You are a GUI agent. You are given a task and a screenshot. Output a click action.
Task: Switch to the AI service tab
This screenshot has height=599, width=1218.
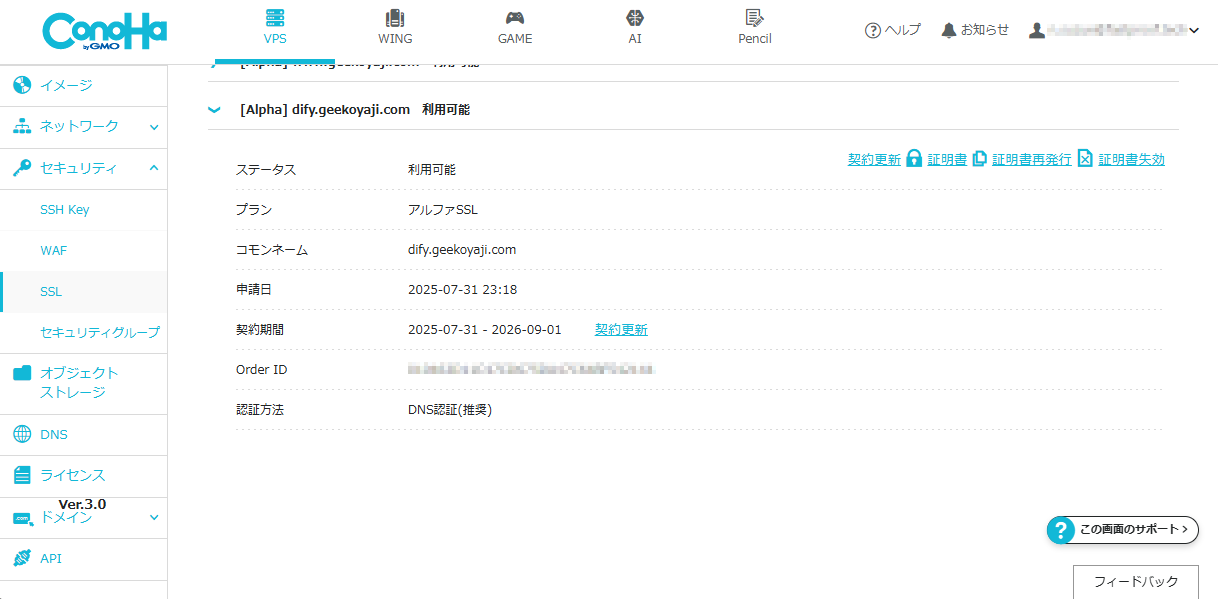[635, 28]
